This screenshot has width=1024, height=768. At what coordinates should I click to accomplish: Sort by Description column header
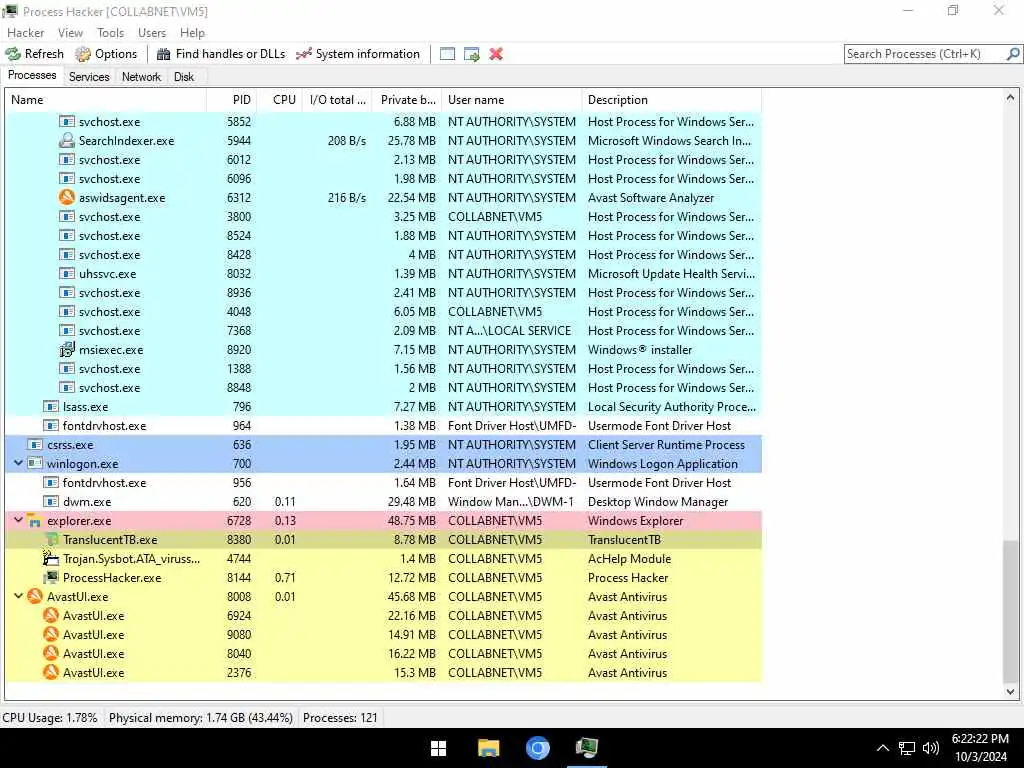[671, 100]
